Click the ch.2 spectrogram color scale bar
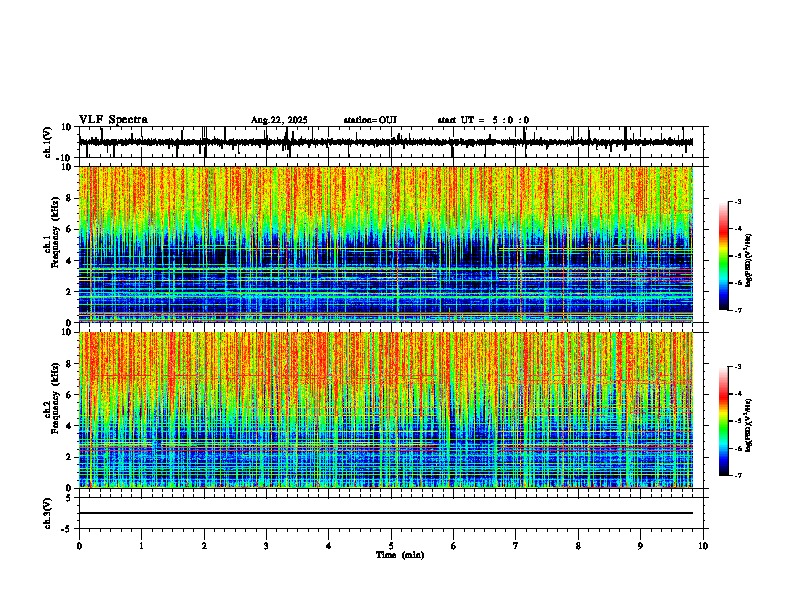The height and width of the screenshot is (612, 792). coord(724,421)
